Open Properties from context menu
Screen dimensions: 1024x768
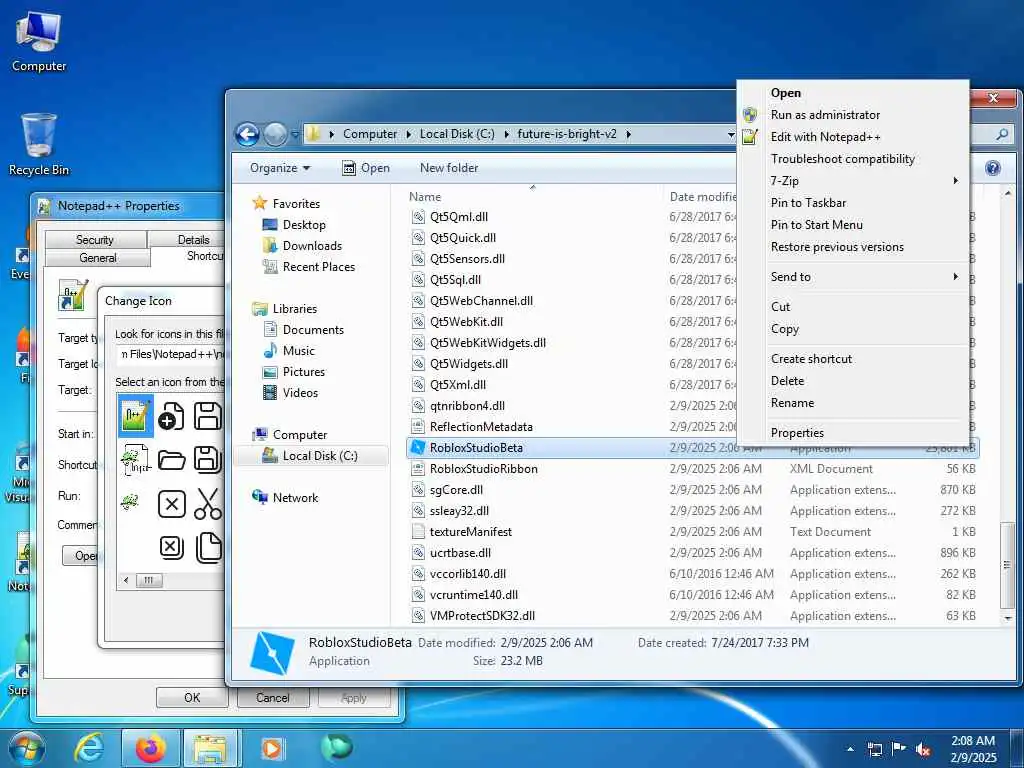pyautogui.click(x=853, y=432)
